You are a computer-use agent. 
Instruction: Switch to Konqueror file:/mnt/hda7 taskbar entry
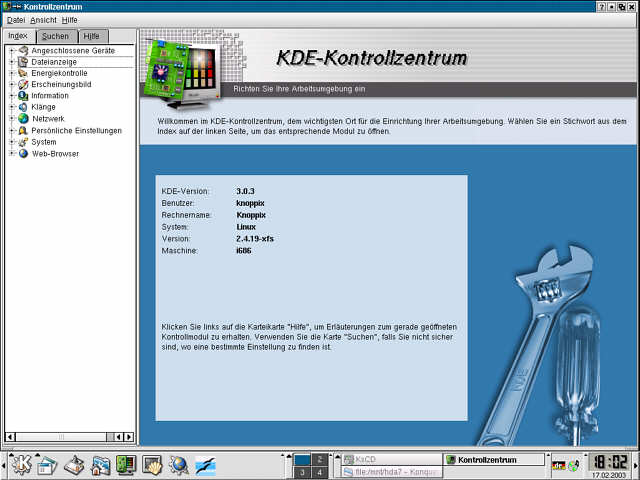391,472
